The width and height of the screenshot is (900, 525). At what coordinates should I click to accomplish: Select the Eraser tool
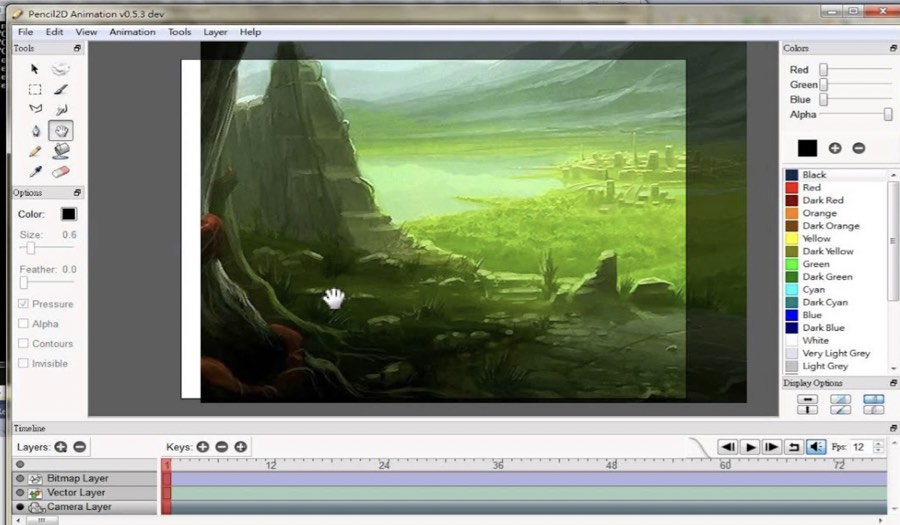tap(61, 172)
